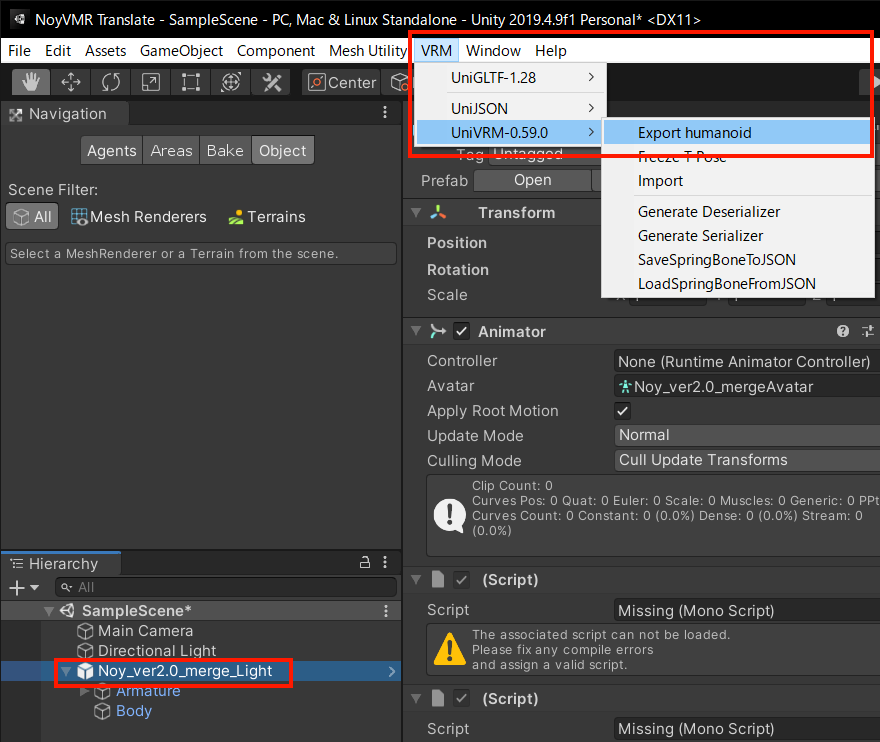Select the Scale tool
Image resolution: width=880 pixels, height=742 pixels.
click(x=150, y=83)
